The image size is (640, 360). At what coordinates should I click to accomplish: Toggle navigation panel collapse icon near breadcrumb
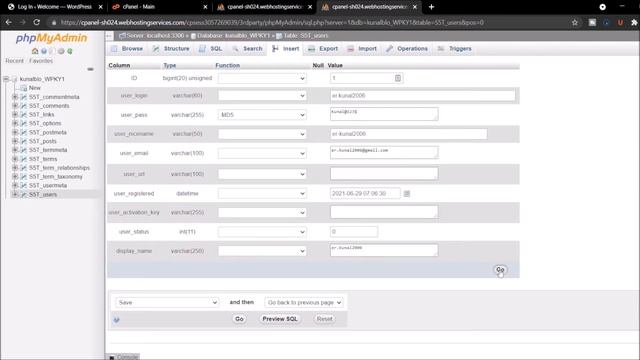point(109,36)
